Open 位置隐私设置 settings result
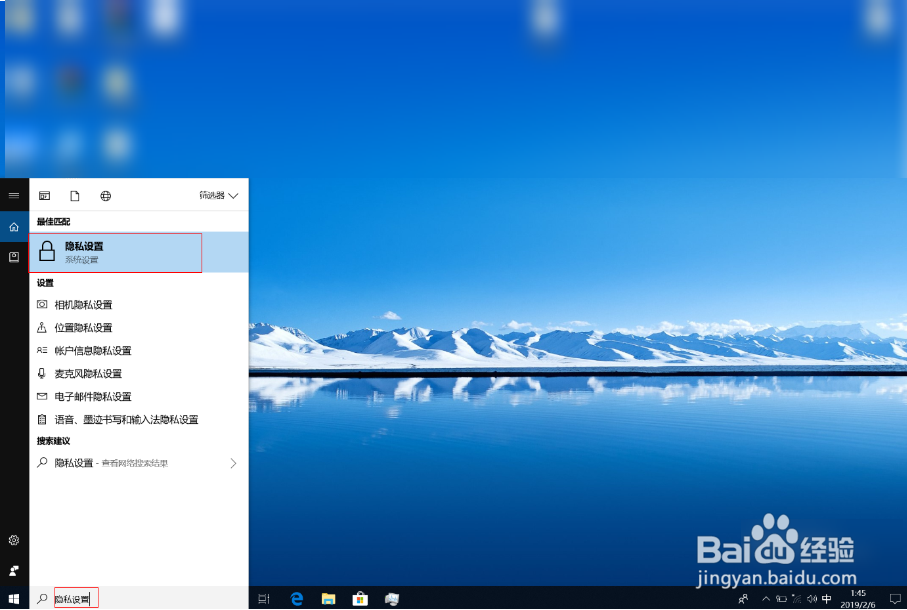Viewport: 907px width, 610px height. (139, 328)
